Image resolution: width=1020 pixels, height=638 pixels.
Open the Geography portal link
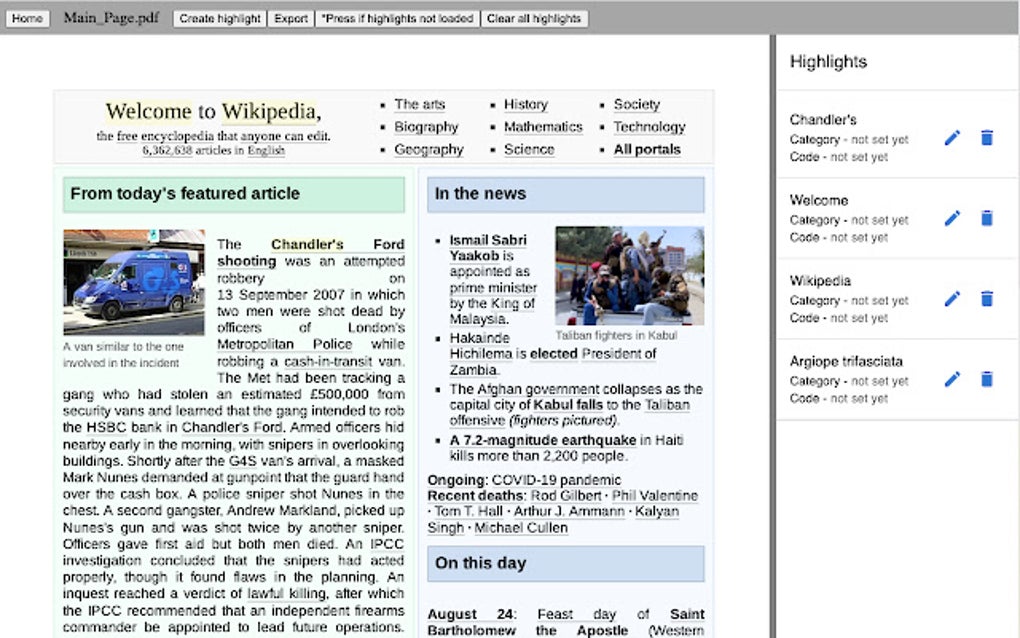click(x=429, y=150)
